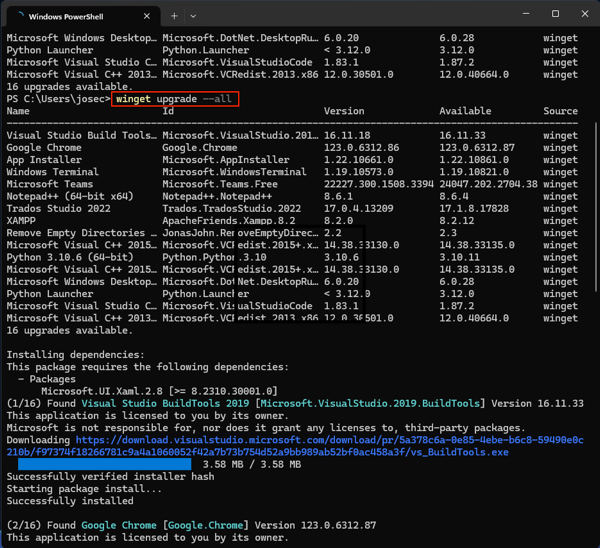Click 'Installing dependencies:' line
This screenshot has height=548, width=600.
(76, 355)
